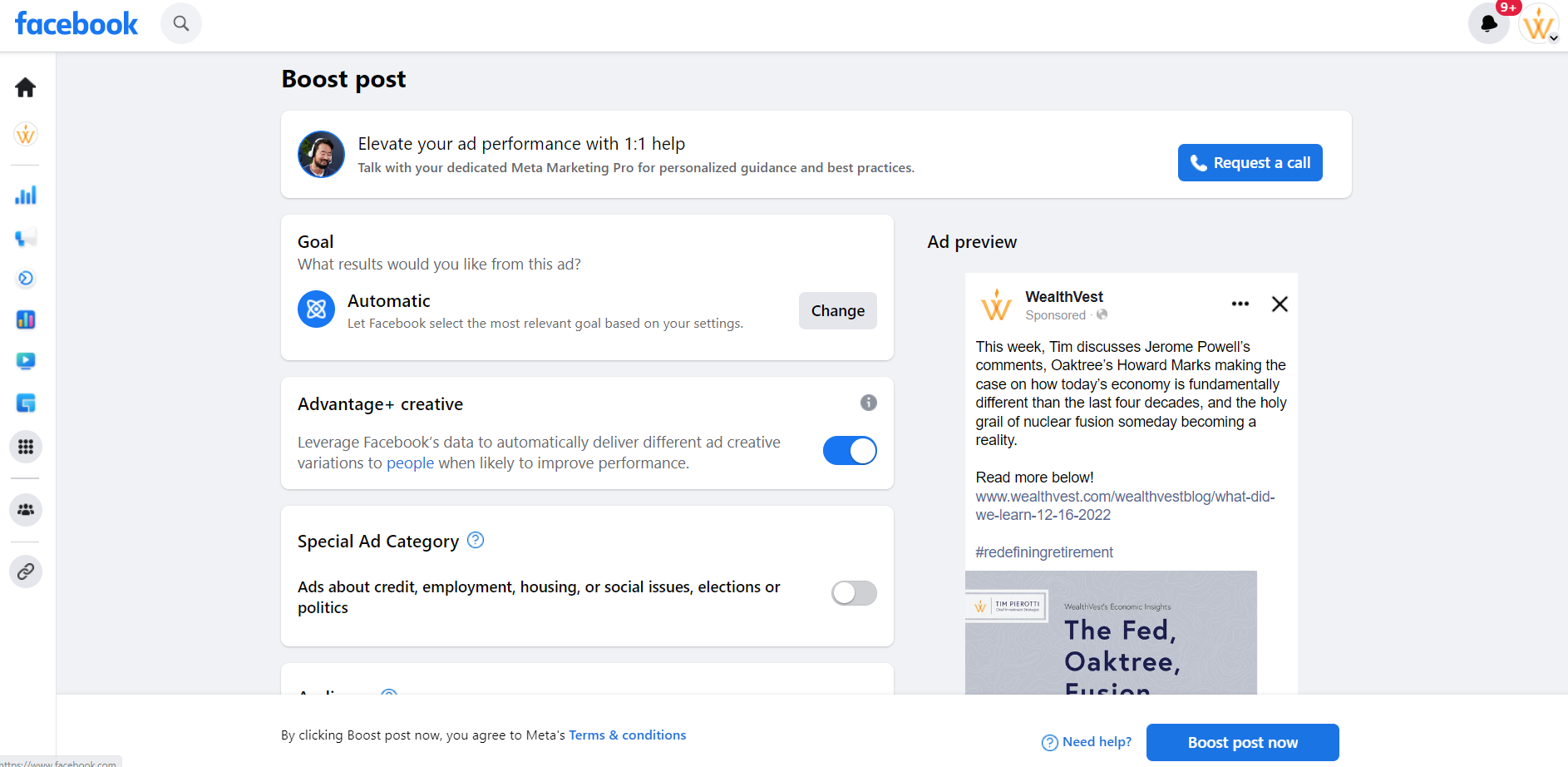The height and width of the screenshot is (767, 1568).
Task: Click the blue circular arrow sidebar icon
Action: (26, 279)
